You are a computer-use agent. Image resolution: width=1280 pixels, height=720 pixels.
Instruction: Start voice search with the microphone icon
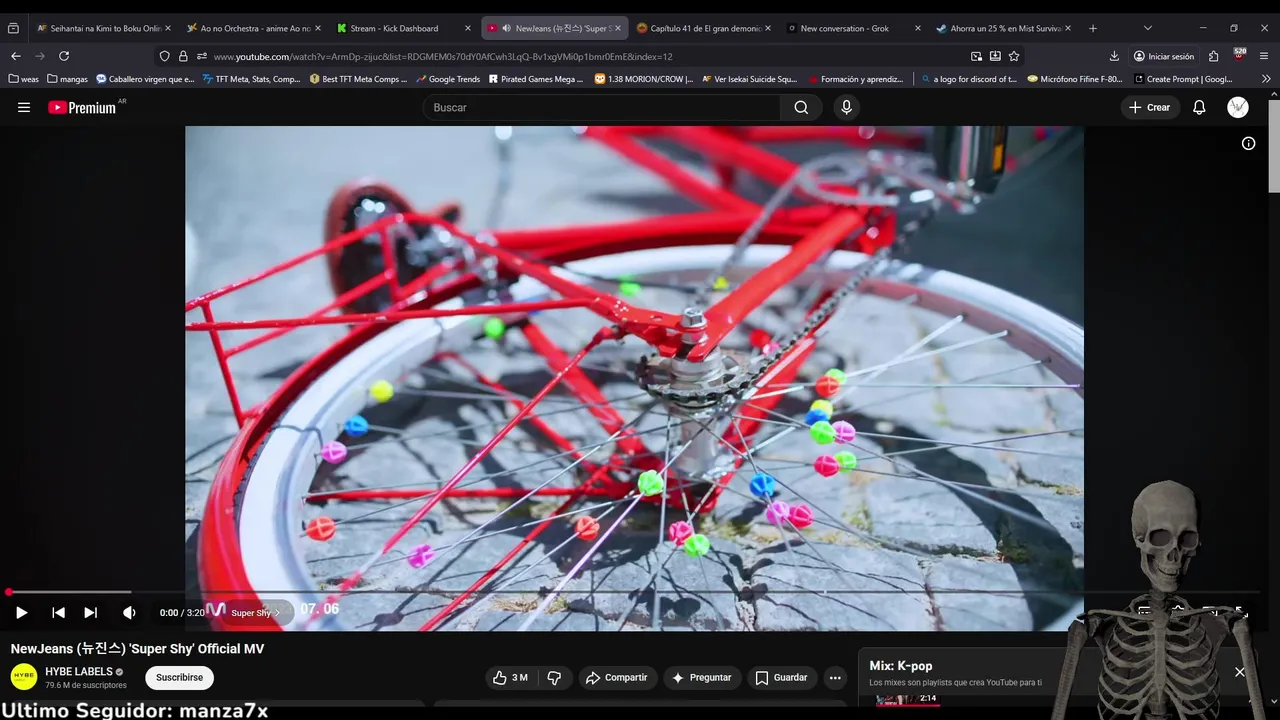tap(846, 108)
